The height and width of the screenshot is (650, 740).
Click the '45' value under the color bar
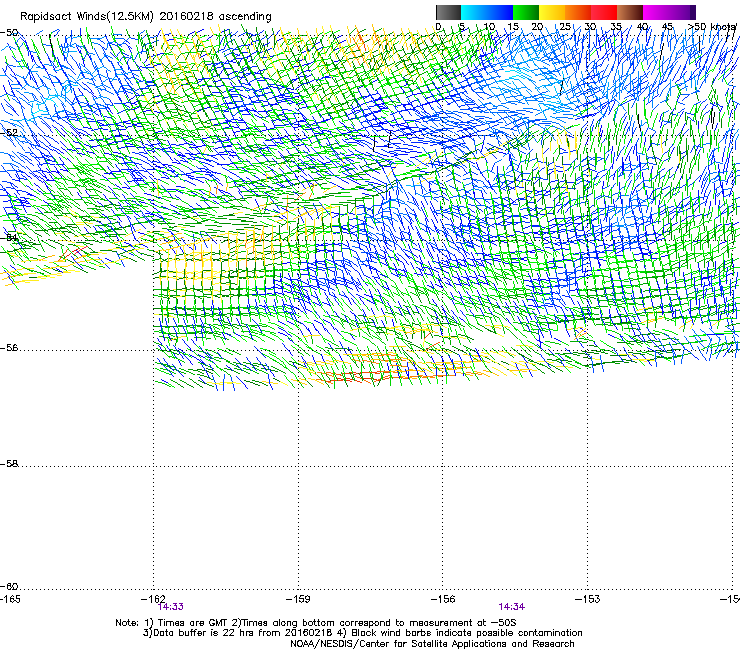click(x=667, y=27)
